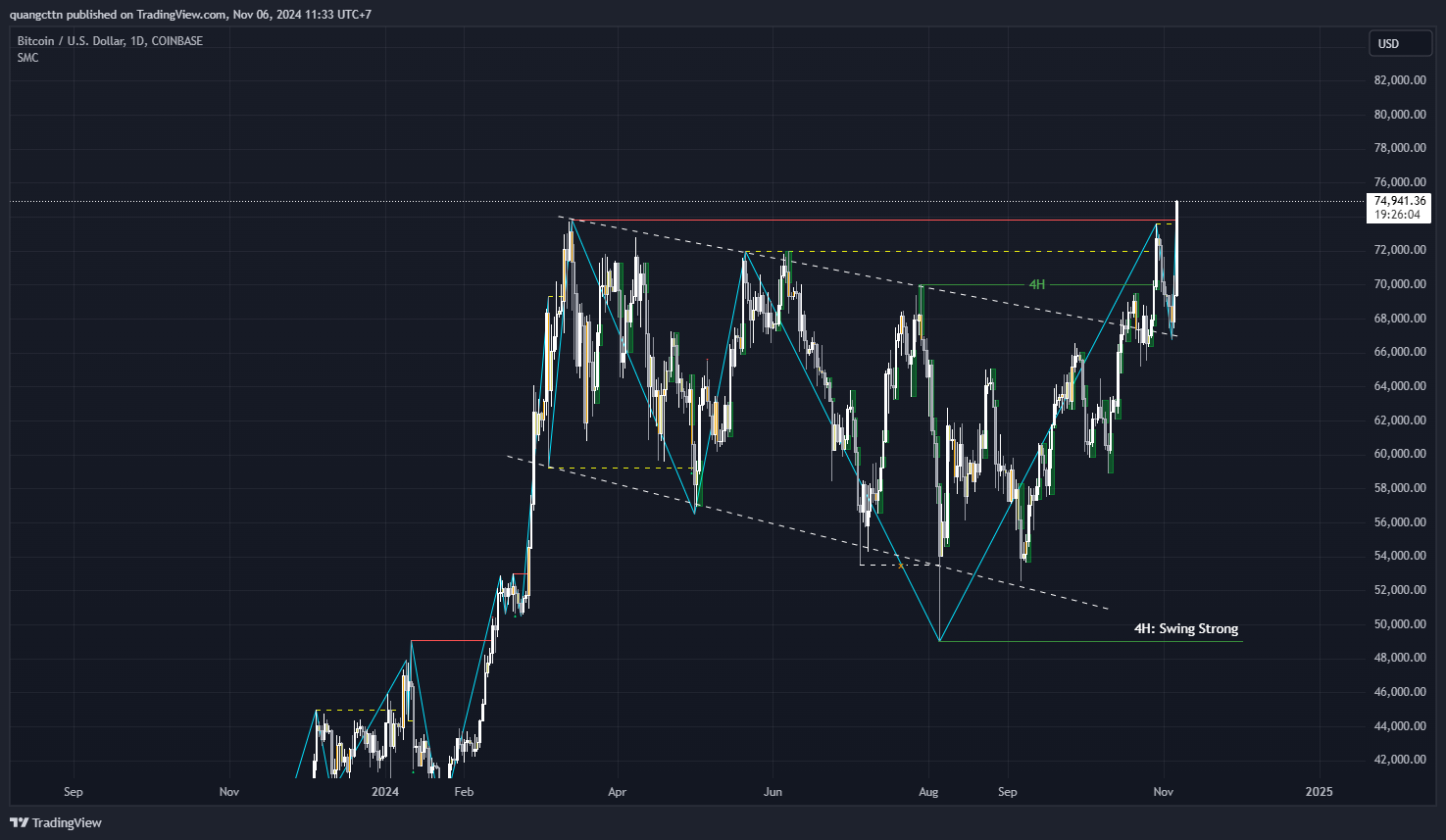Click the 68,000.00 price axis label

point(1400,319)
